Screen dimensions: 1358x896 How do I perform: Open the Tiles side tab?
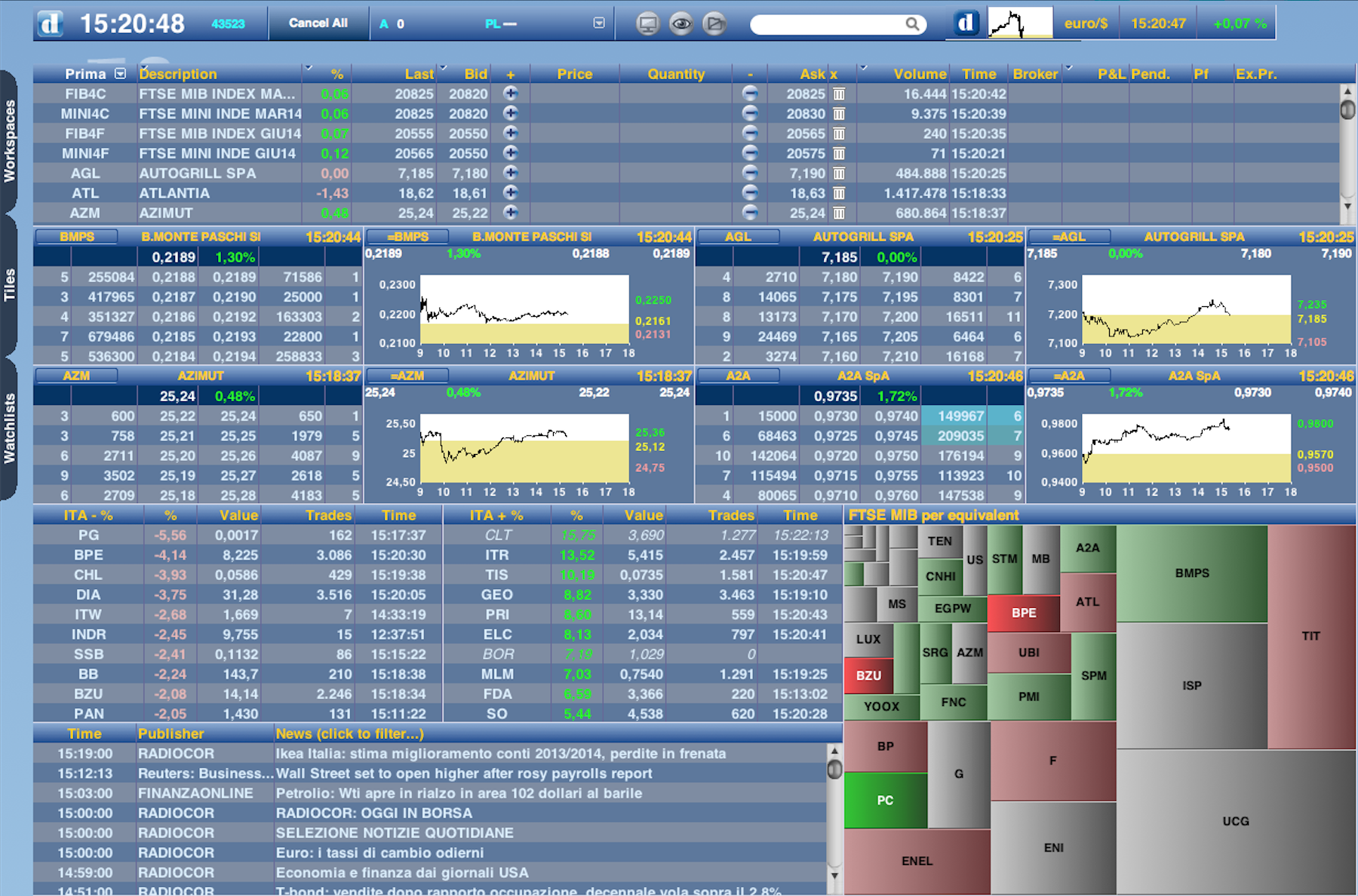coord(9,285)
